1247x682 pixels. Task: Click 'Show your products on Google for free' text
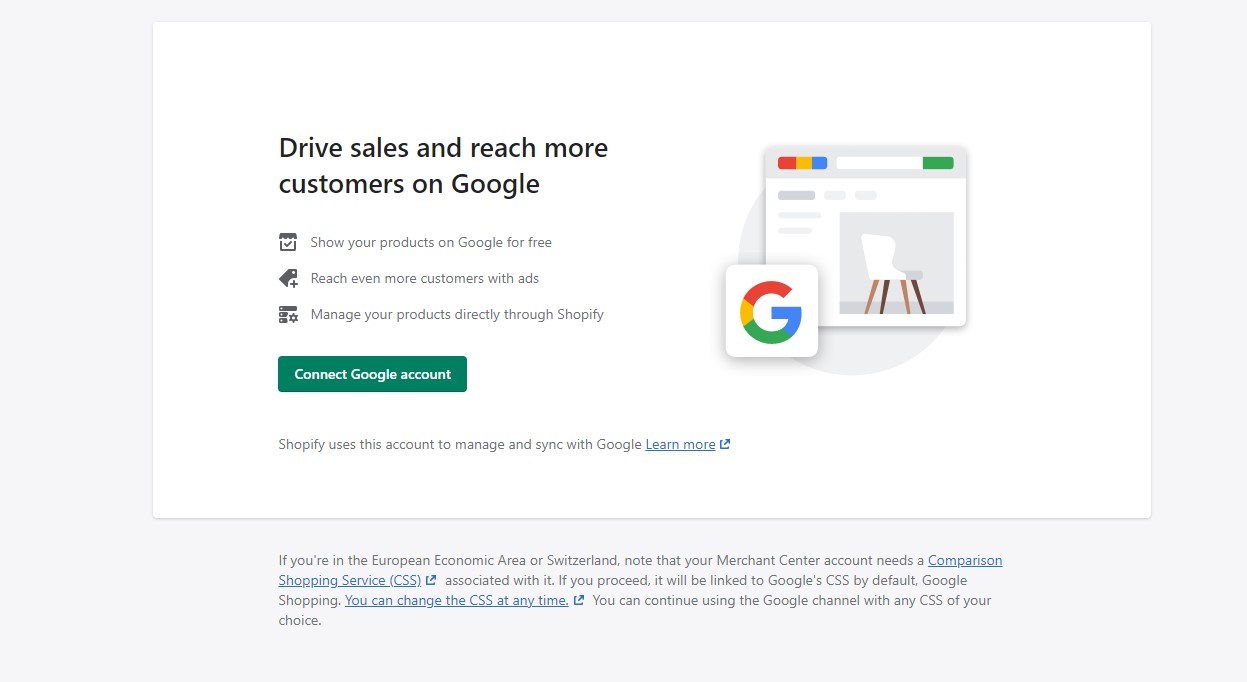431,242
